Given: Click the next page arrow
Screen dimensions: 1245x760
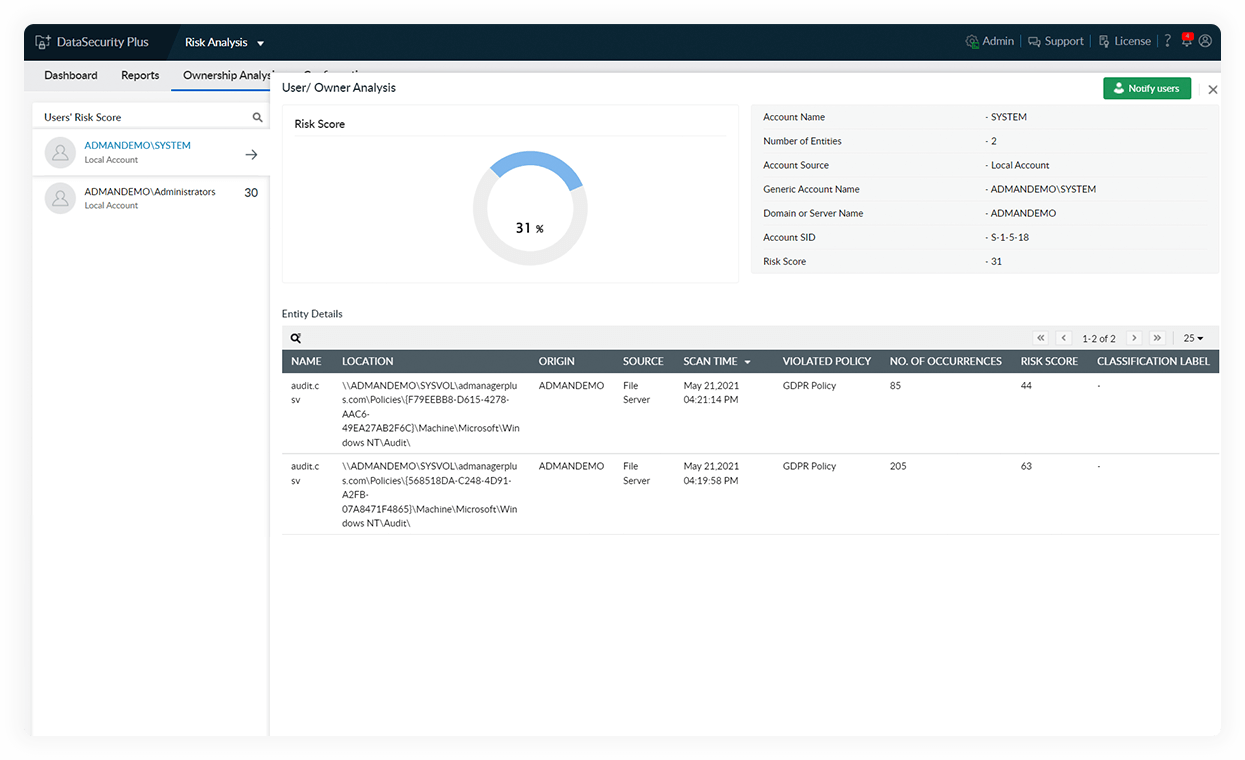Looking at the screenshot, I should 1134,338.
